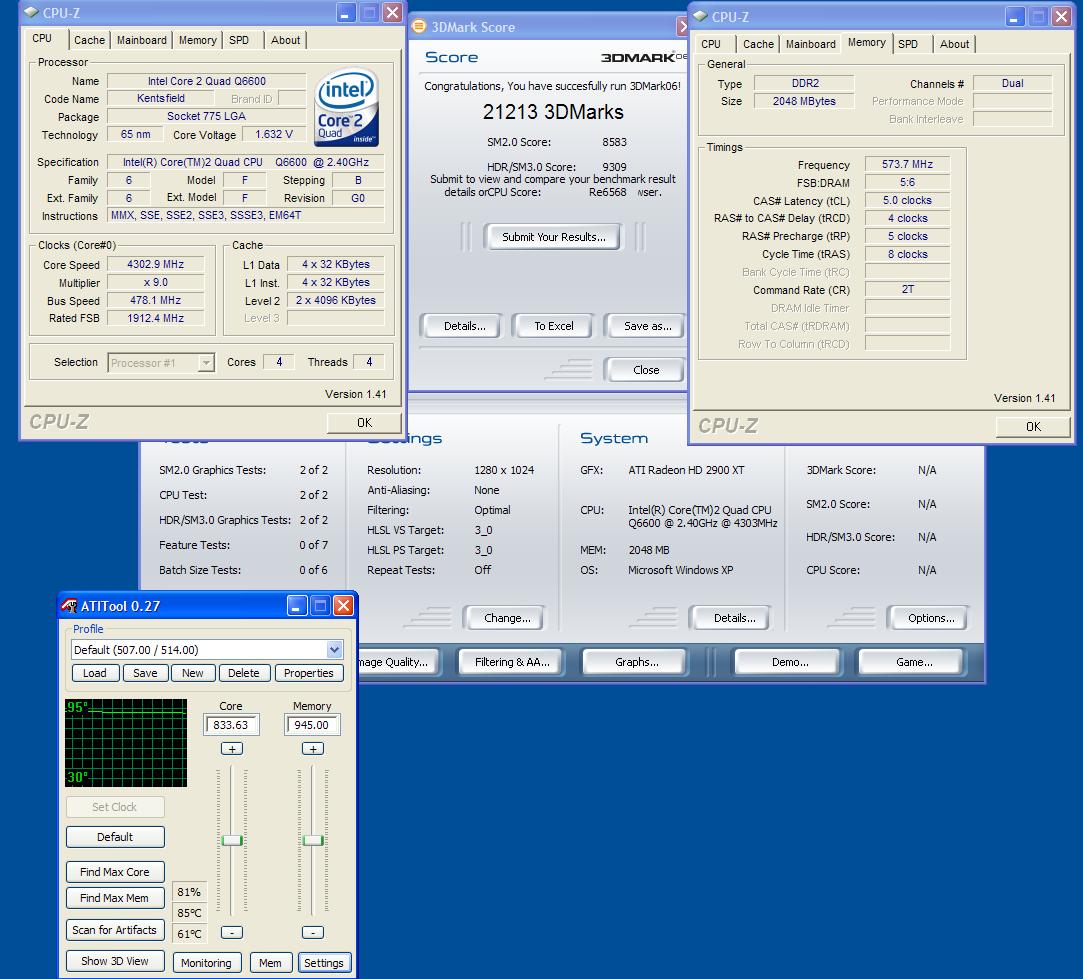Image resolution: width=1083 pixels, height=979 pixels.
Task: Open Mainboard tab in right CPU-Z window
Action: tap(811, 44)
